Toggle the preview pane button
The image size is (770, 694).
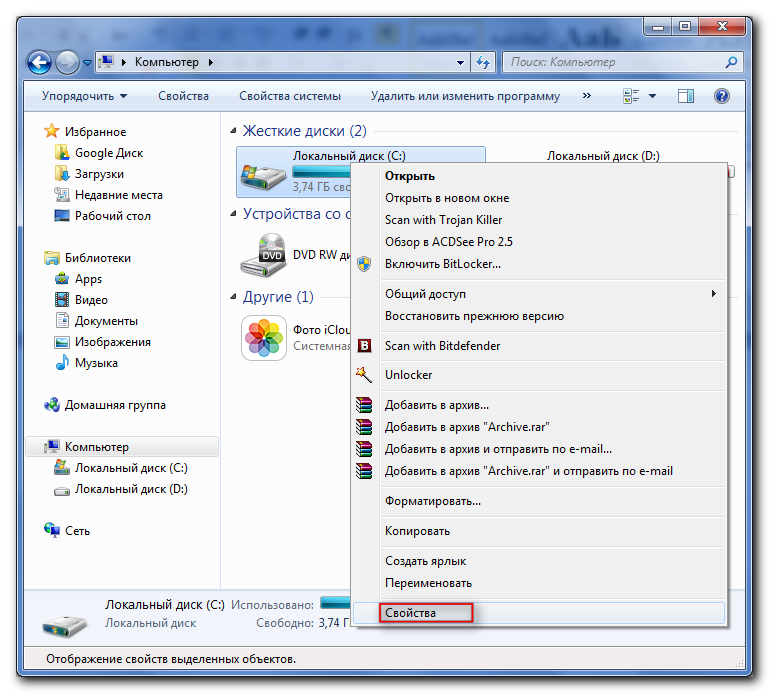pyautogui.click(x=686, y=96)
